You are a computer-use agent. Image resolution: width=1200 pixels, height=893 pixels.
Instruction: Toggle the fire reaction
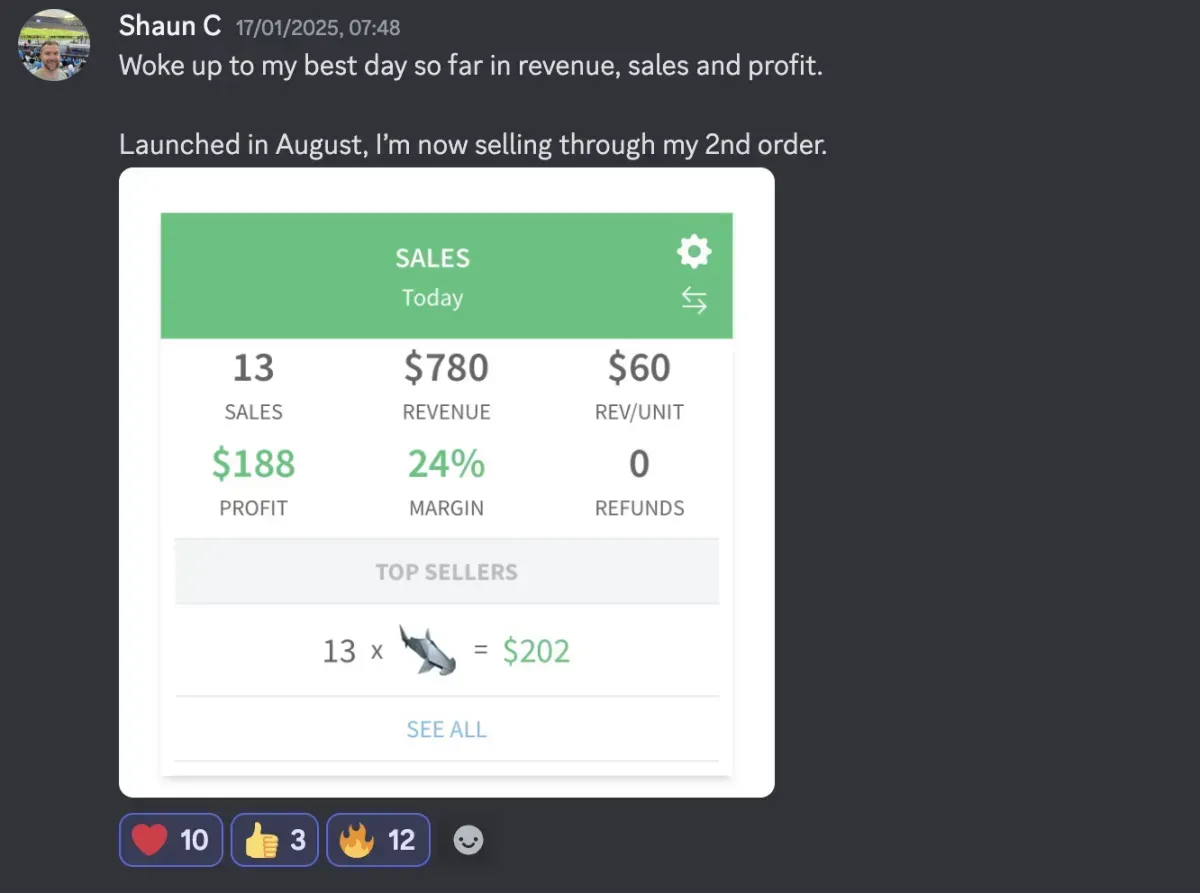(x=378, y=840)
